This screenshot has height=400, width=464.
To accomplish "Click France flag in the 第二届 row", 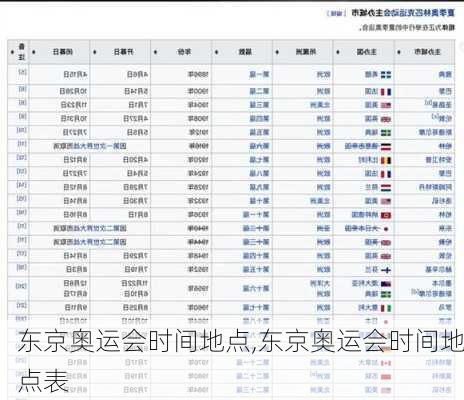I will [386, 92].
